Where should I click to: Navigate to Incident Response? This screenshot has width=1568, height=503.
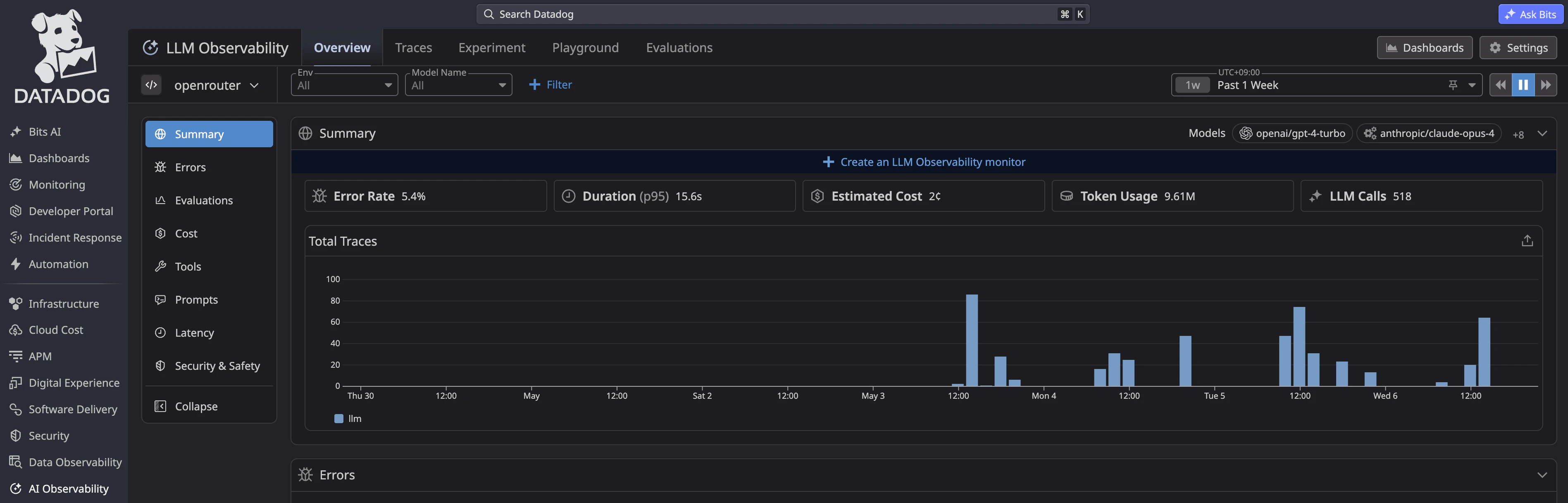(x=66, y=237)
